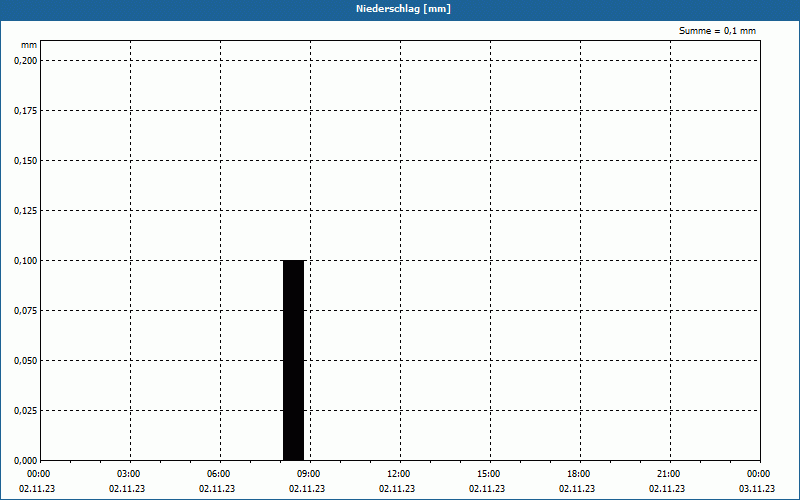
Task: Click the black precipitation bar near 09:00
Action: pyautogui.click(x=293, y=360)
